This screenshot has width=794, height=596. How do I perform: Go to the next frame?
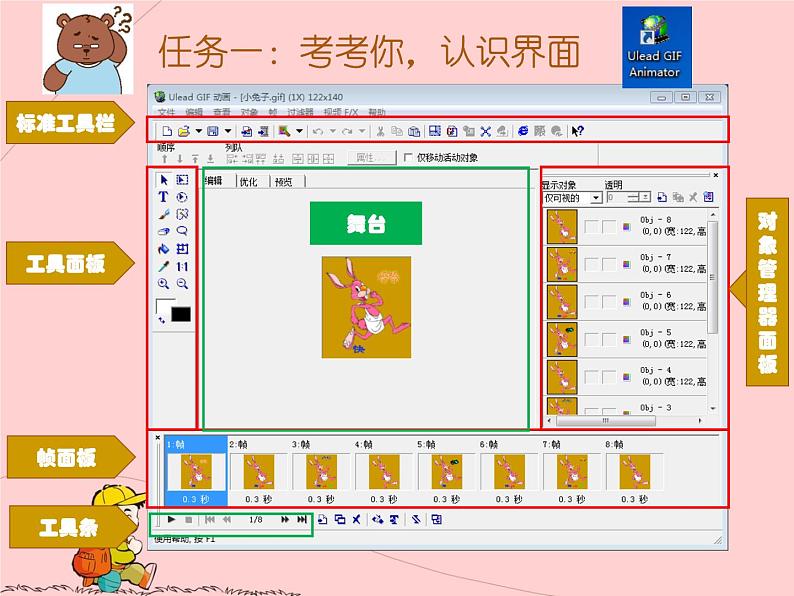point(285,520)
